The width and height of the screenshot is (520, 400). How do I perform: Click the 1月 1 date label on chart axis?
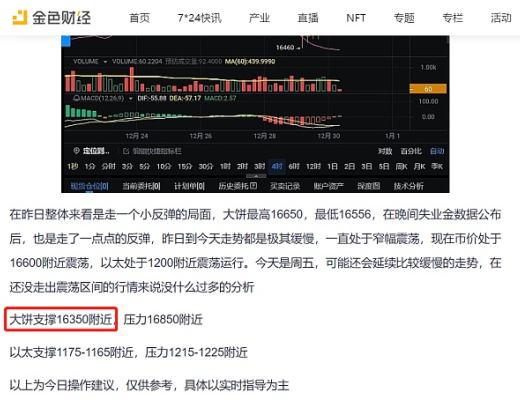tap(392, 136)
